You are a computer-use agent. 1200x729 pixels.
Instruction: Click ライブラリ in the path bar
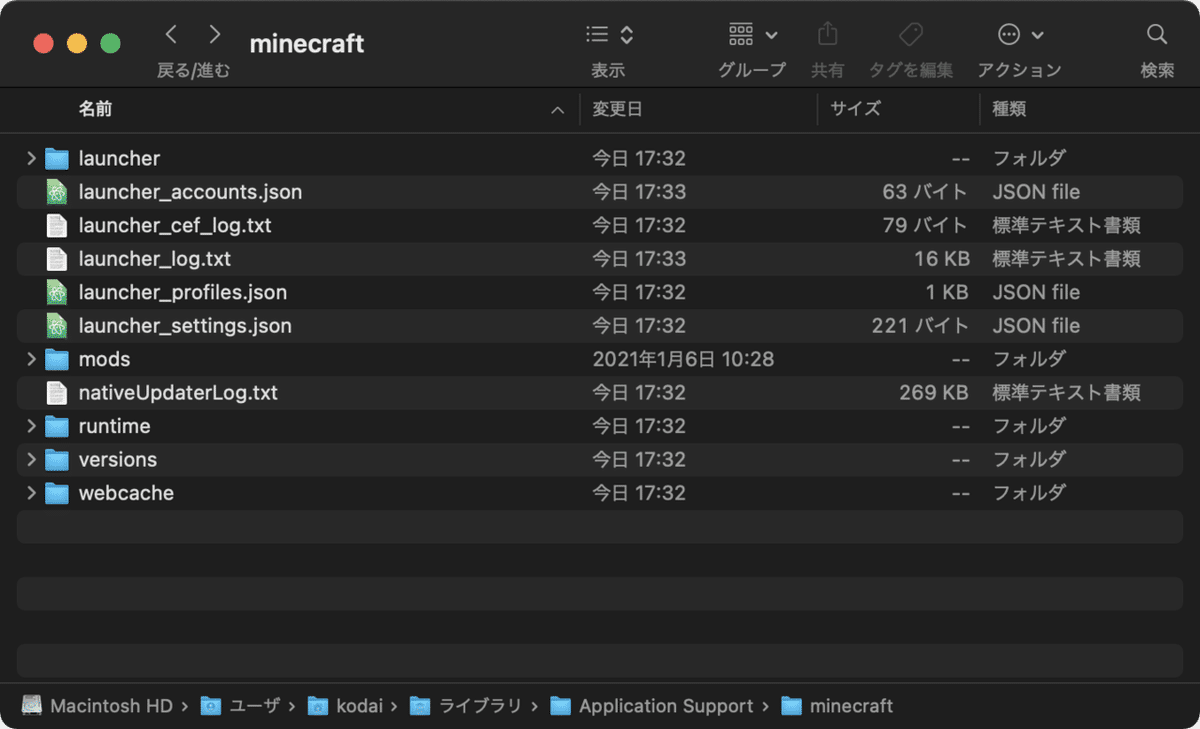tap(466, 706)
